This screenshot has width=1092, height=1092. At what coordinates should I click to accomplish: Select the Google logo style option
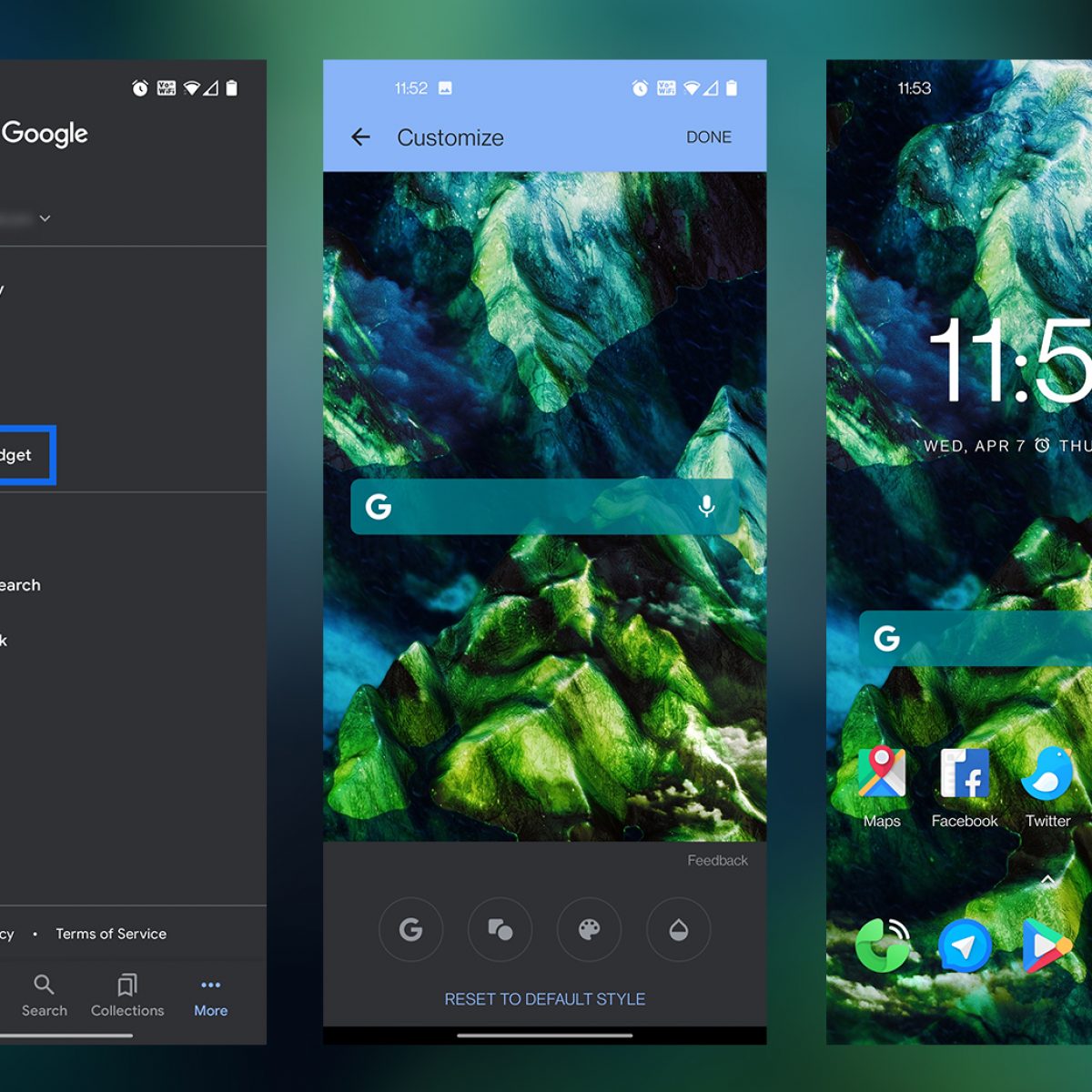click(410, 929)
